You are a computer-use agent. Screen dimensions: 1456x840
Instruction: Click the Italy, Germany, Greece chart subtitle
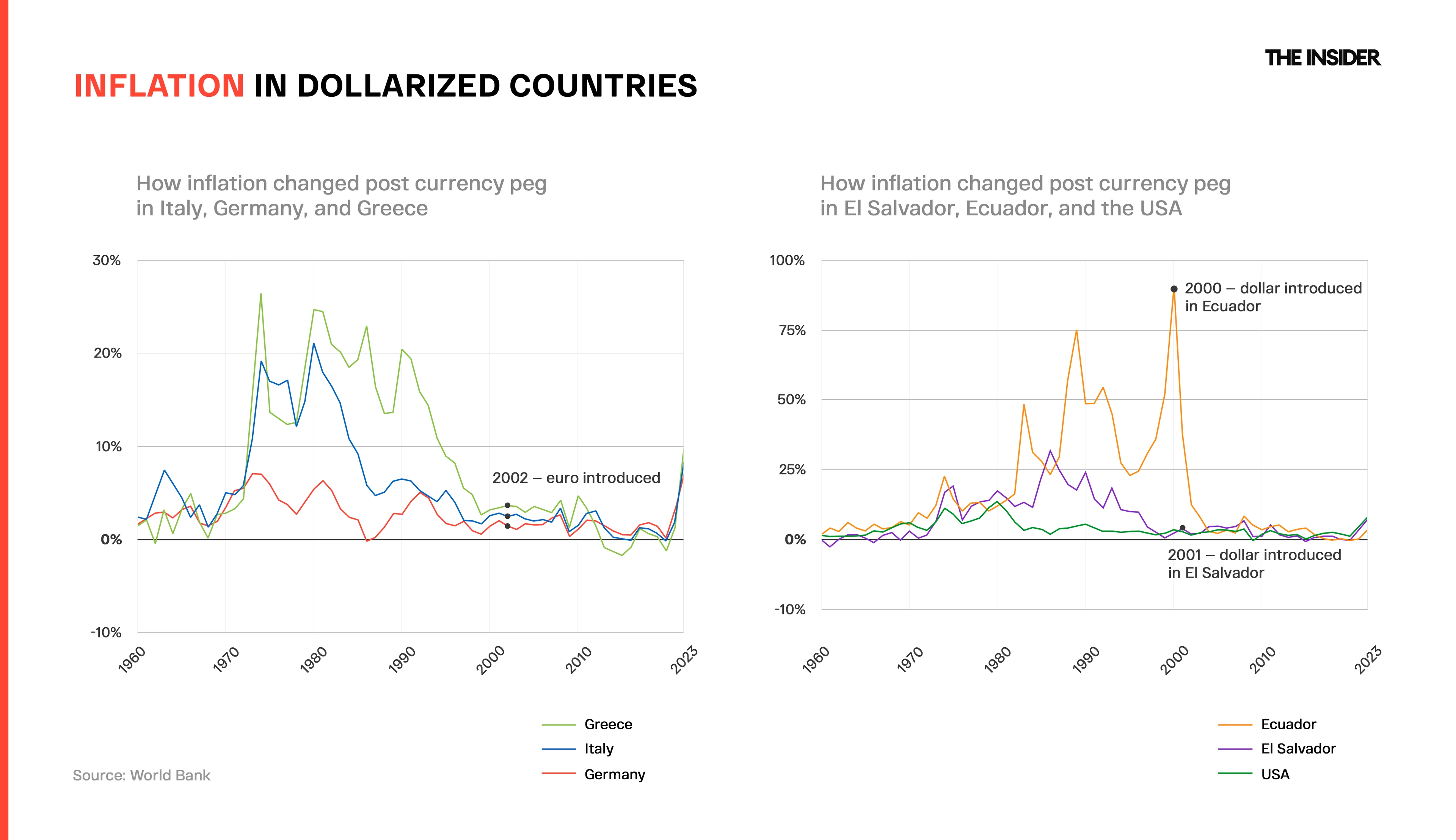click(341, 196)
